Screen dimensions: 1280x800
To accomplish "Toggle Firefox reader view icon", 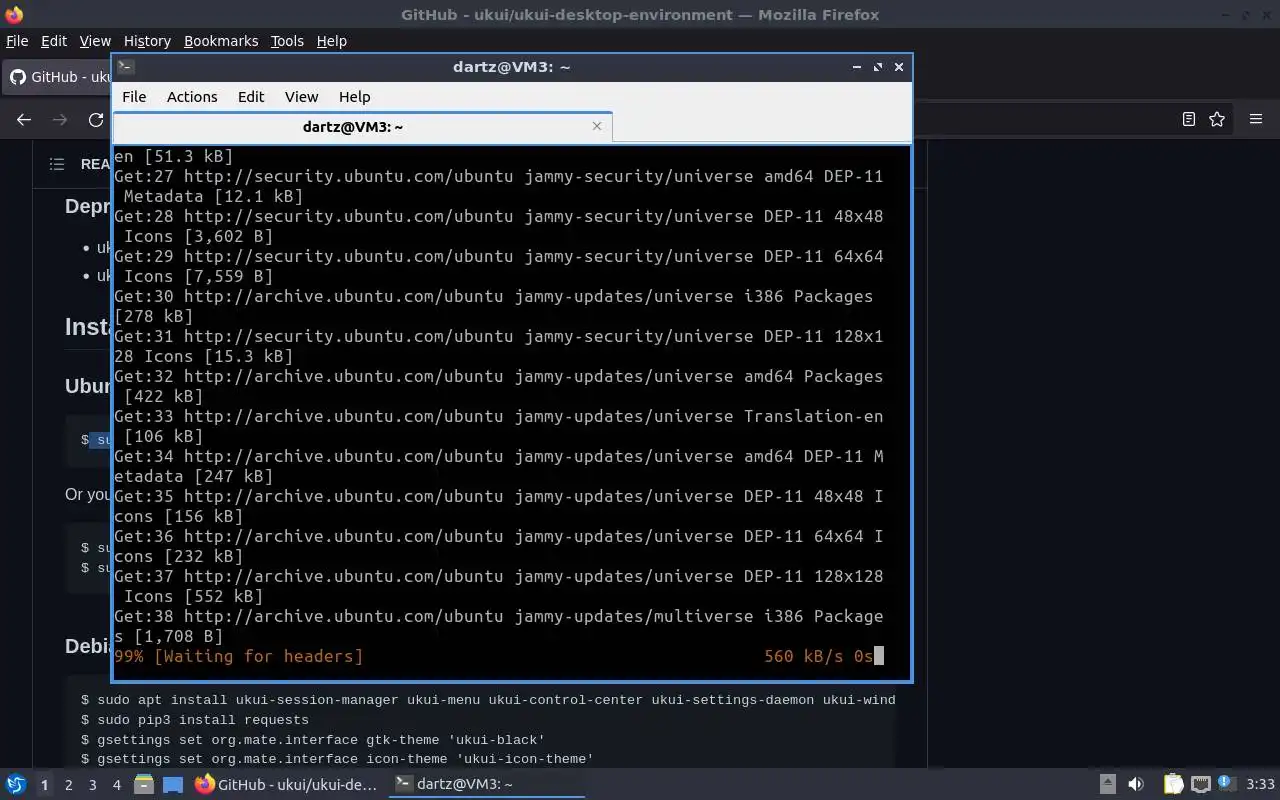I will pos(1189,119).
